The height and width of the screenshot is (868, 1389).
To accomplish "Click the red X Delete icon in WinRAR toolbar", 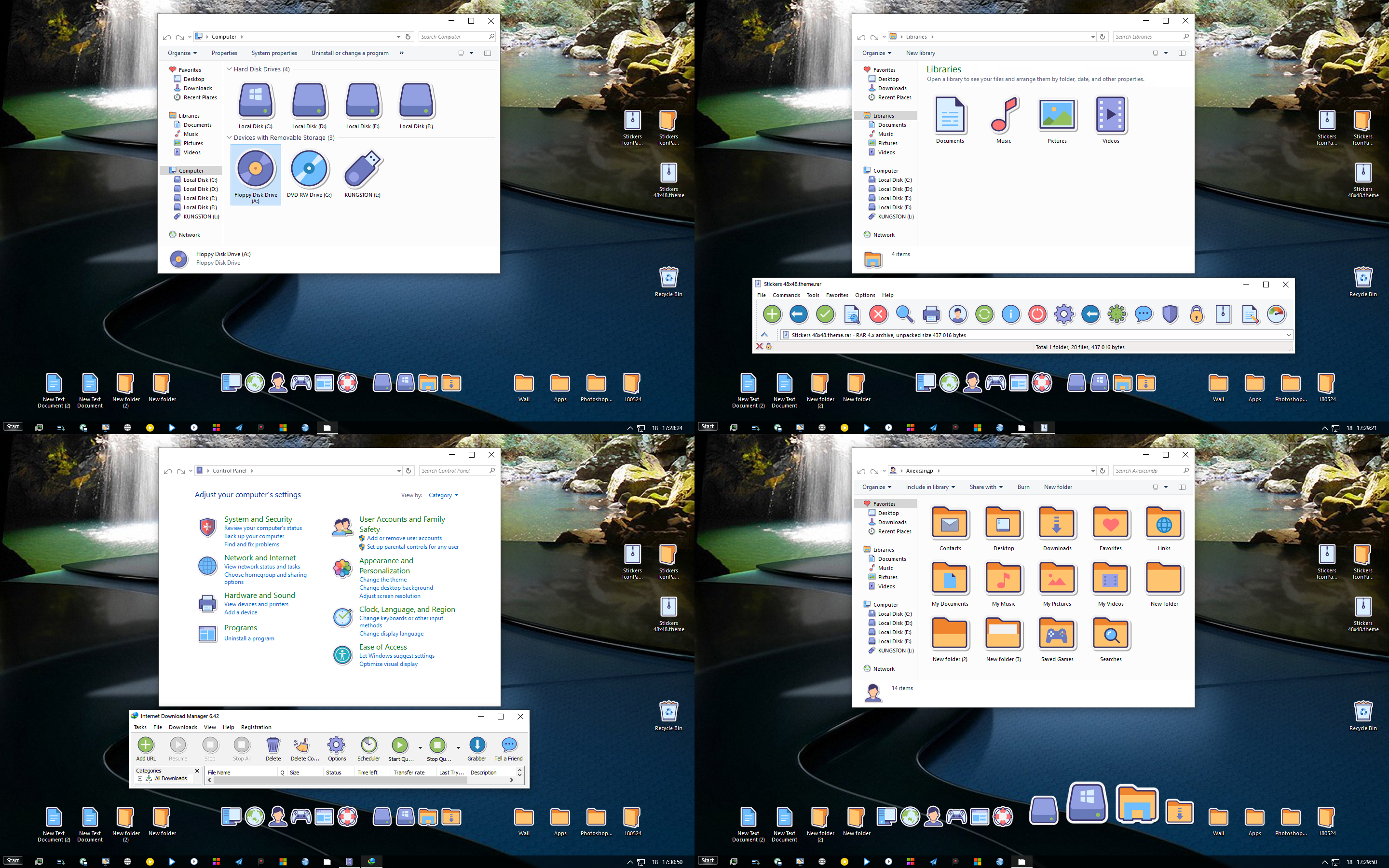I will pos(878,314).
